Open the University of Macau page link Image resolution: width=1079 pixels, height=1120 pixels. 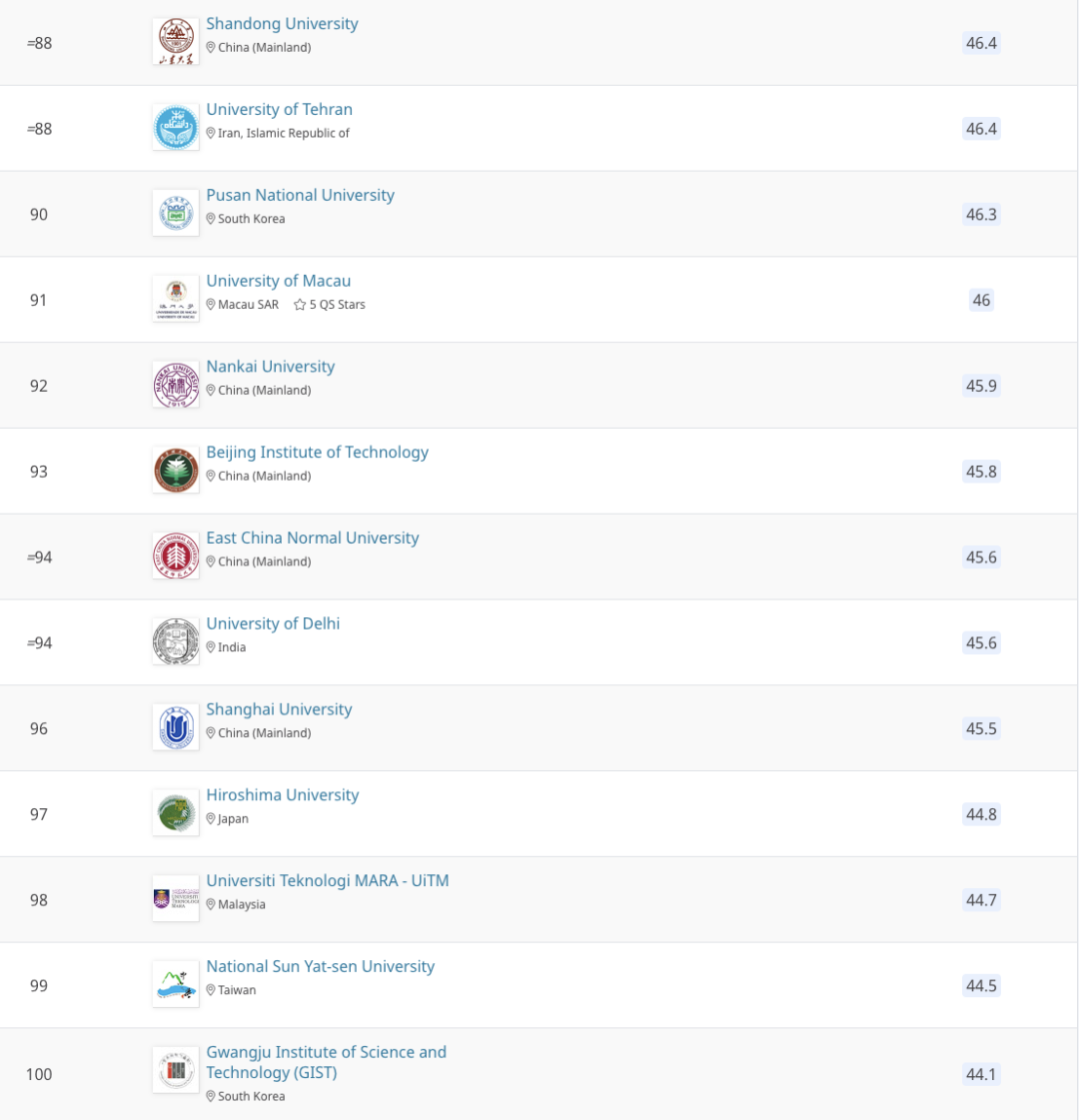point(279,281)
